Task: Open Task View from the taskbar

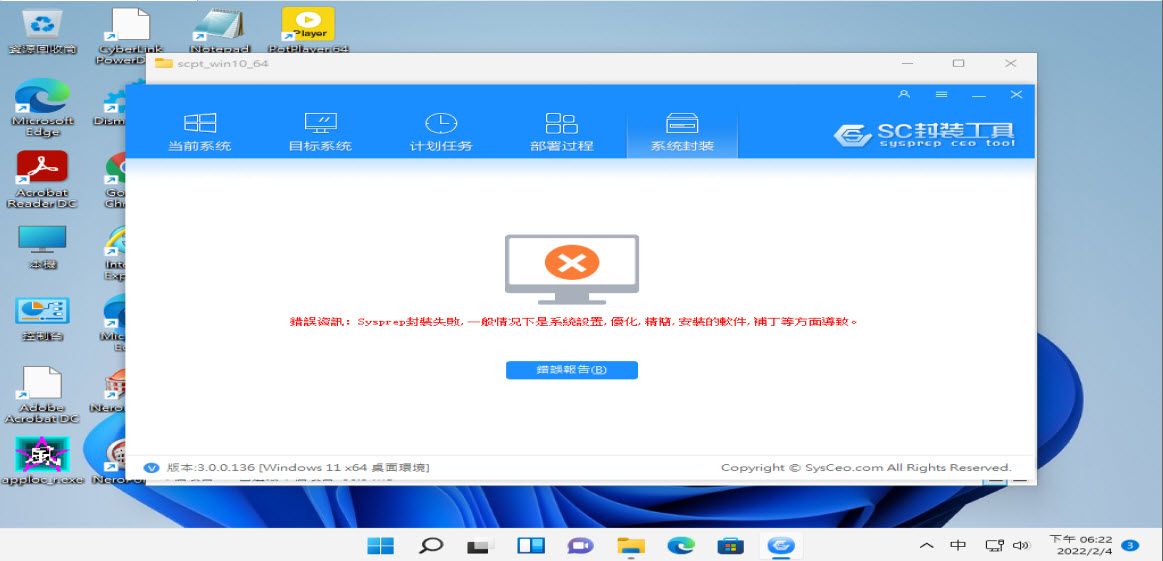Action: (481, 545)
